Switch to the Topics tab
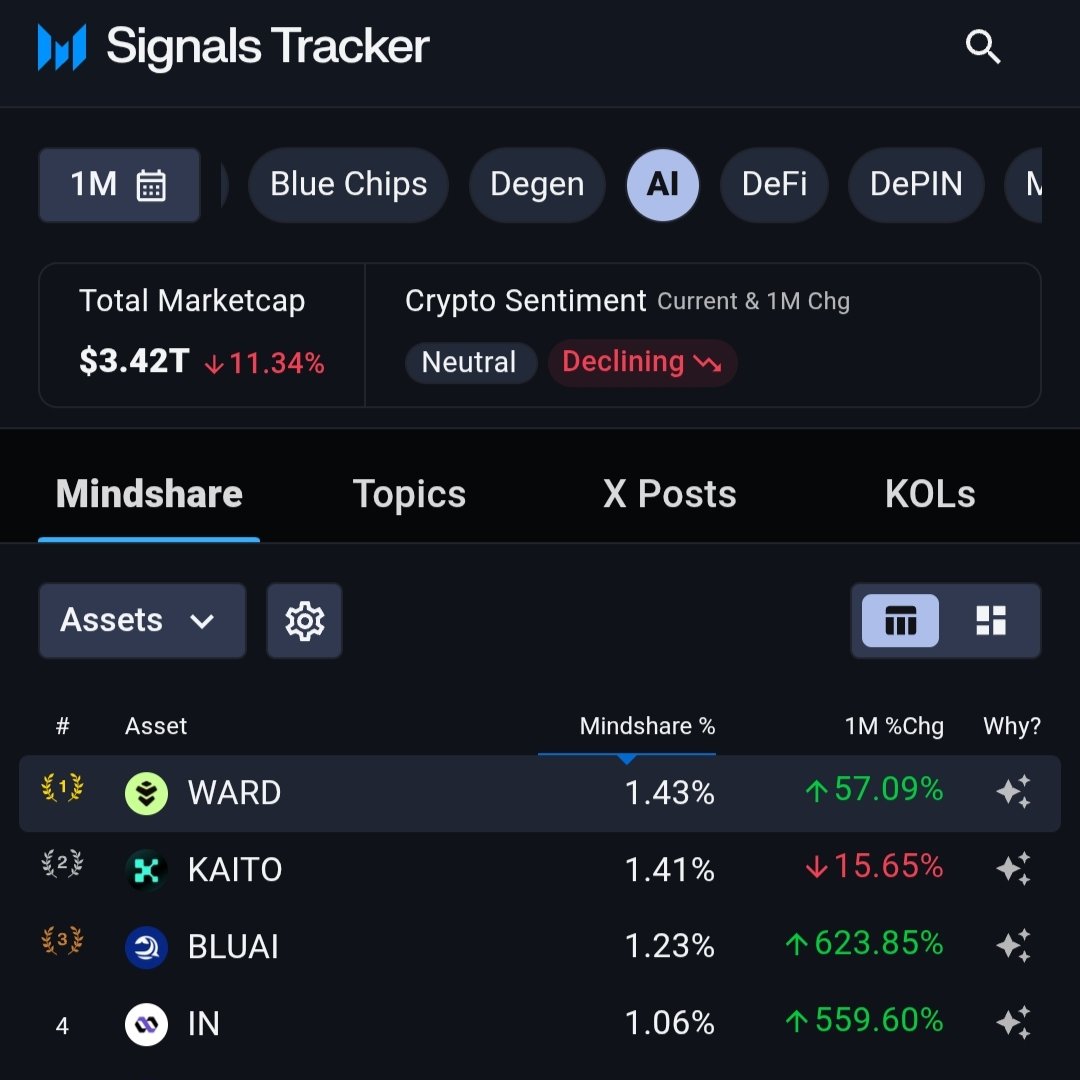Image resolution: width=1080 pixels, height=1080 pixels. (x=409, y=494)
